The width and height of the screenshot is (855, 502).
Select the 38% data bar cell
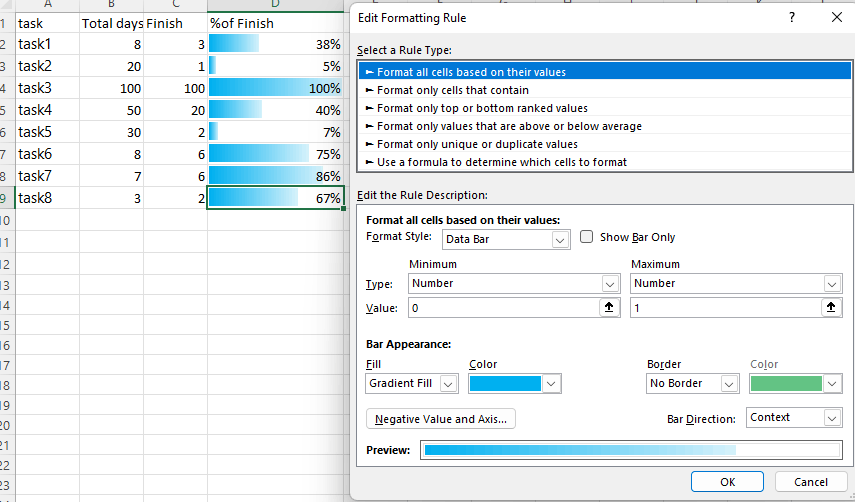[275, 44]
